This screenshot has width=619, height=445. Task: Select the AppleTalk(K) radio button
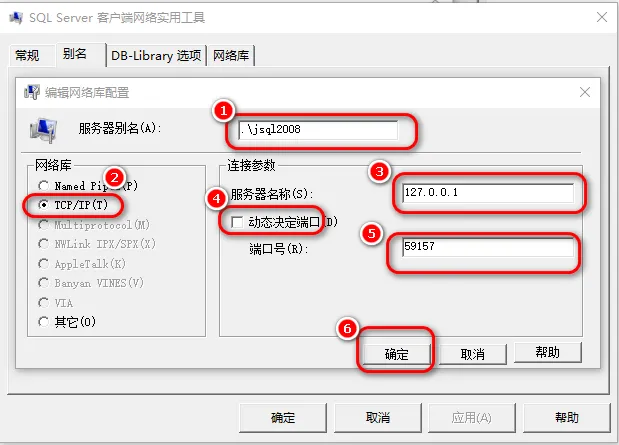tap(43, 264)
